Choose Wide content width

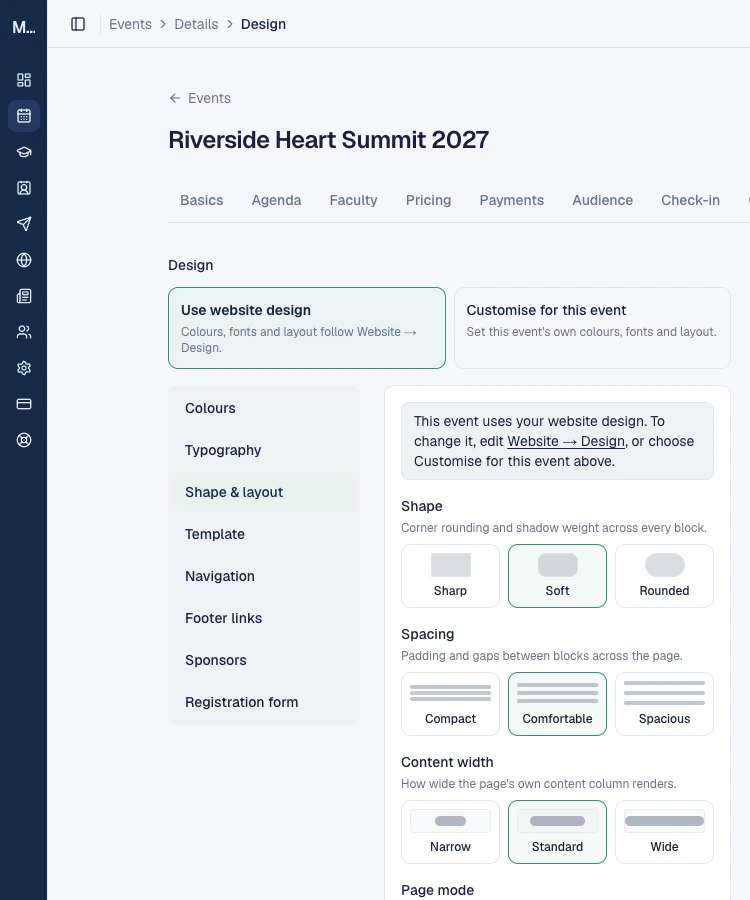pyautogui.click(x=664, y=832)
